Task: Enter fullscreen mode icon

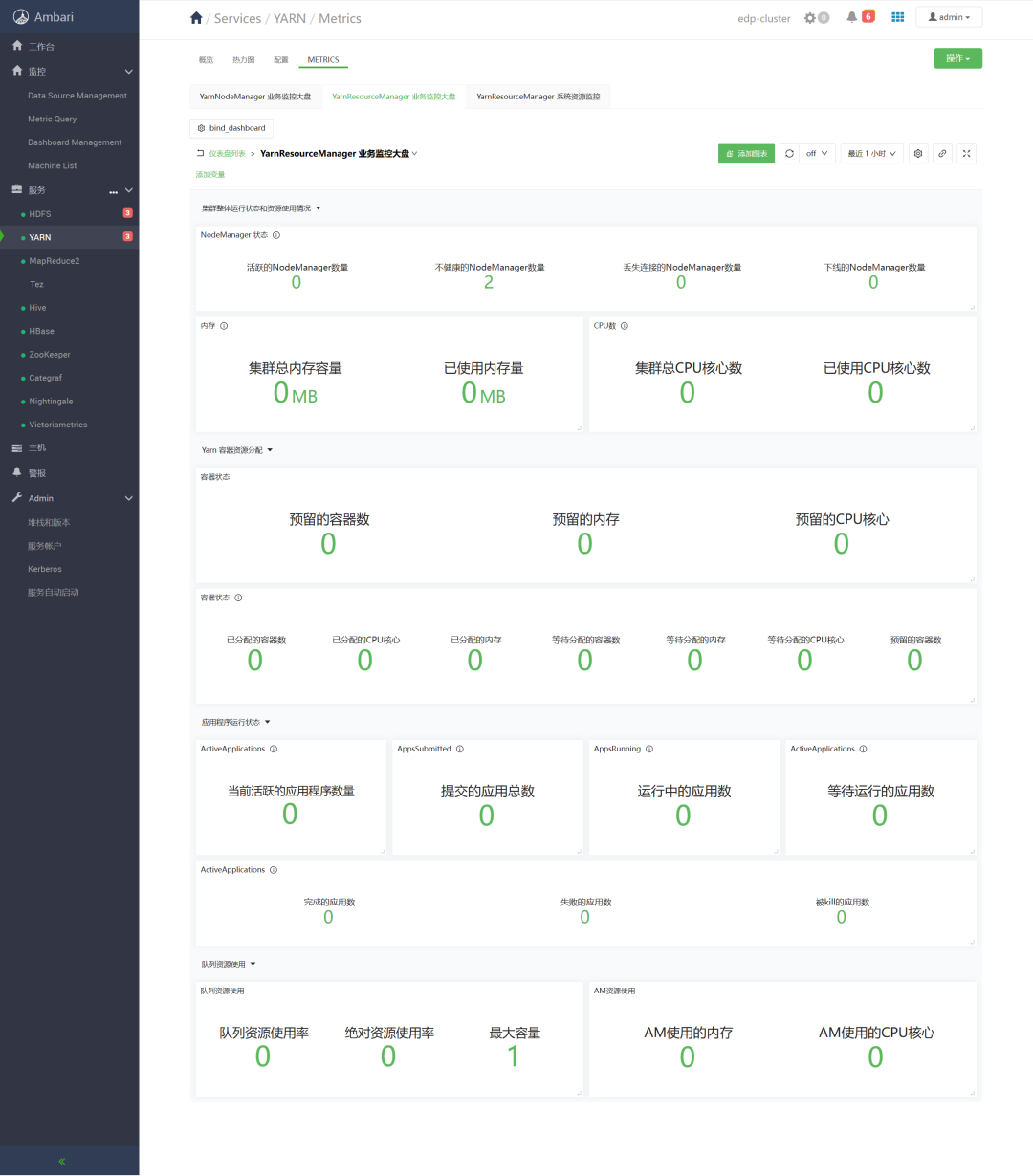Action: click(966, 153)
